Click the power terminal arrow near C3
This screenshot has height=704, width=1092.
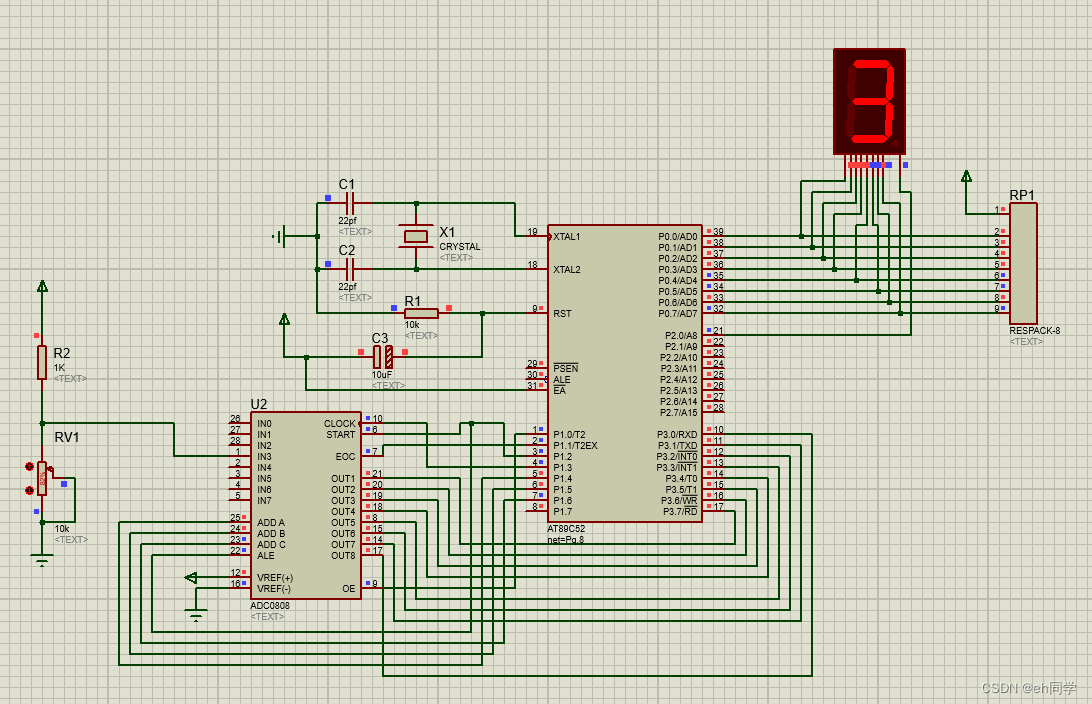284,319
